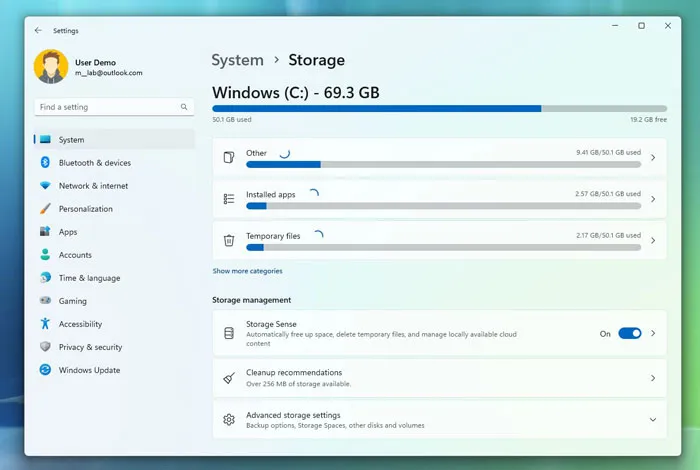The image size is (700, 470).
Task: Click the Temporary files trash icon
Action: tap(229, 240)
